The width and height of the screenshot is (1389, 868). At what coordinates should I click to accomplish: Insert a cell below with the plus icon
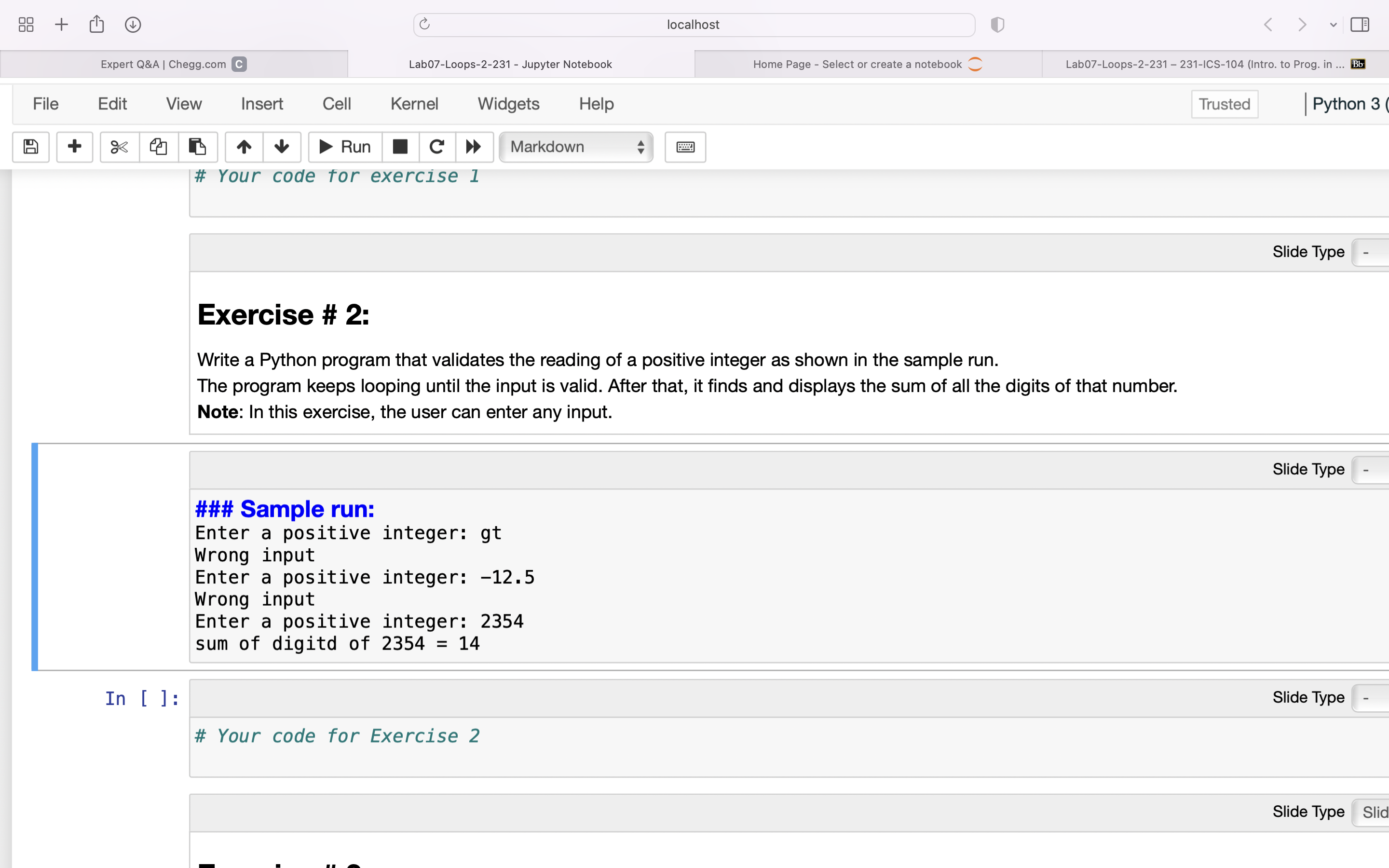point(75,147)
